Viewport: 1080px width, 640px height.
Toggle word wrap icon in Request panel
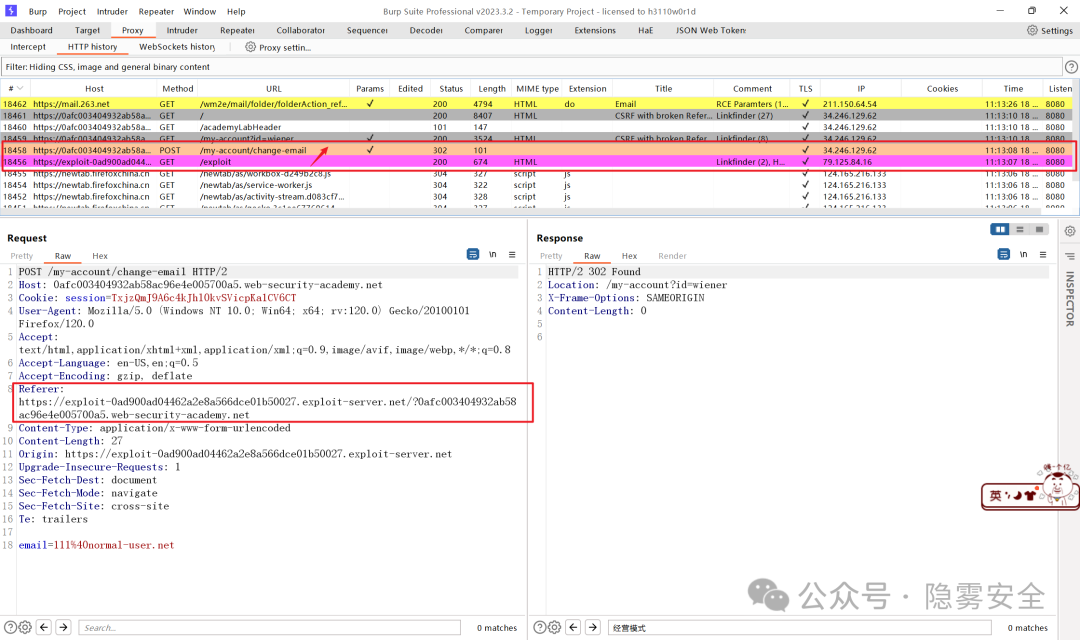tap(472, 254)
